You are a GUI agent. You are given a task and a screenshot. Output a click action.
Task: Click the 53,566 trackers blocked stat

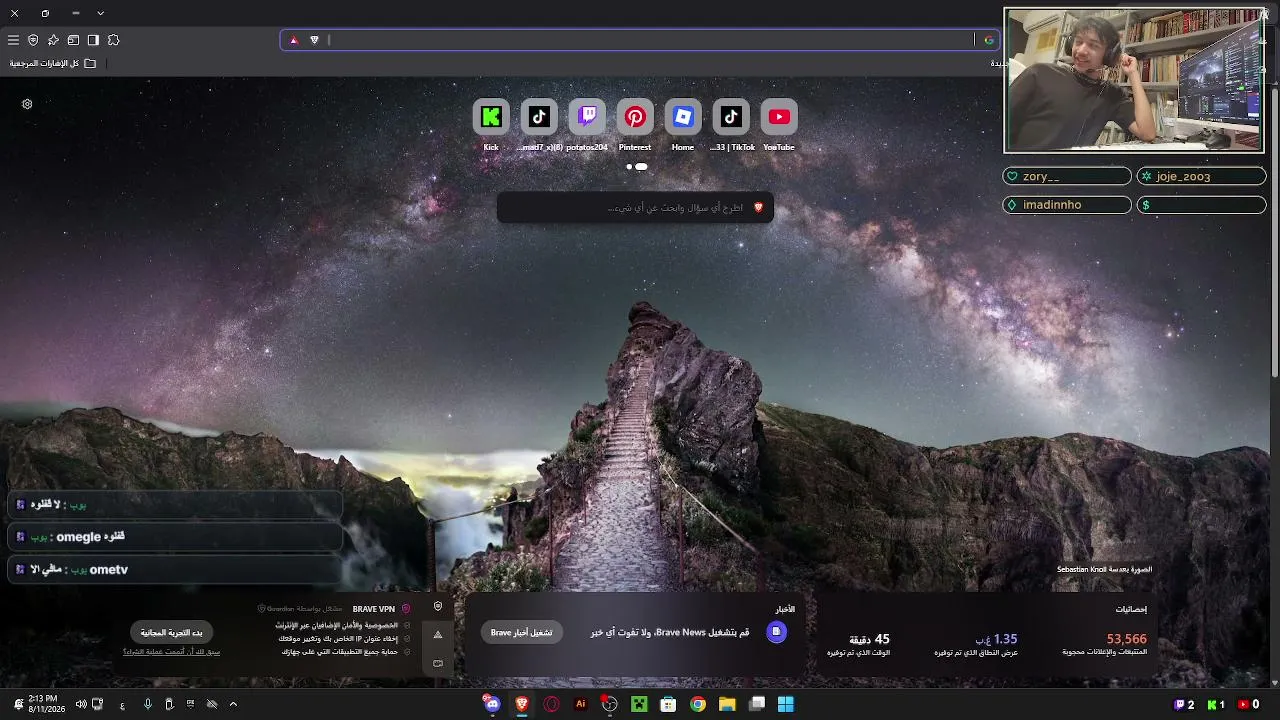click(1105, 644)
